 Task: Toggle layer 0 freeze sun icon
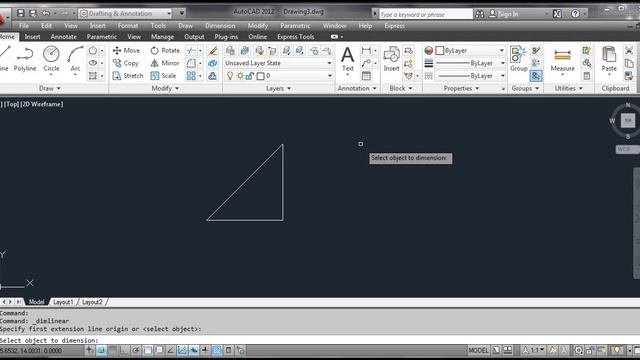(x=240, y=76)
